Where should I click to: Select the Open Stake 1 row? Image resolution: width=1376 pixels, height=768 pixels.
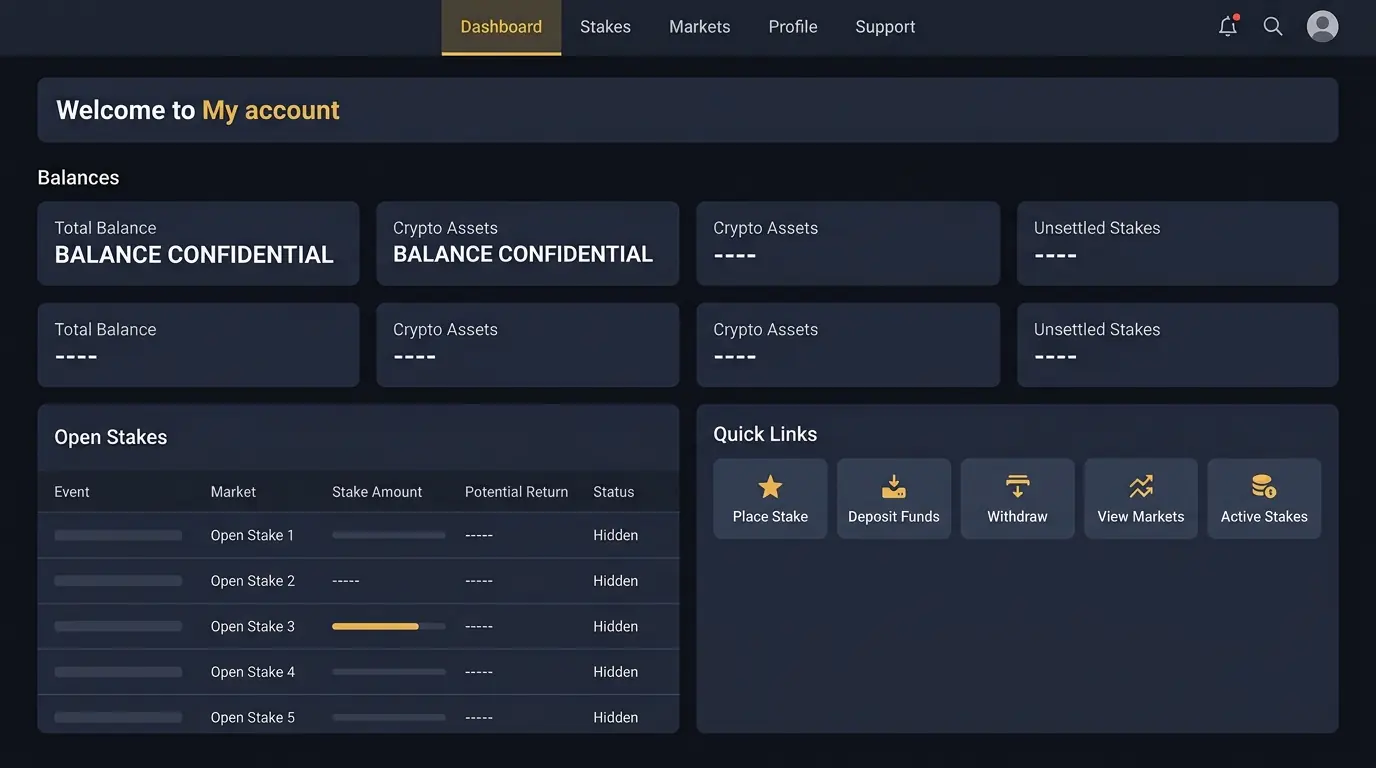358,535
